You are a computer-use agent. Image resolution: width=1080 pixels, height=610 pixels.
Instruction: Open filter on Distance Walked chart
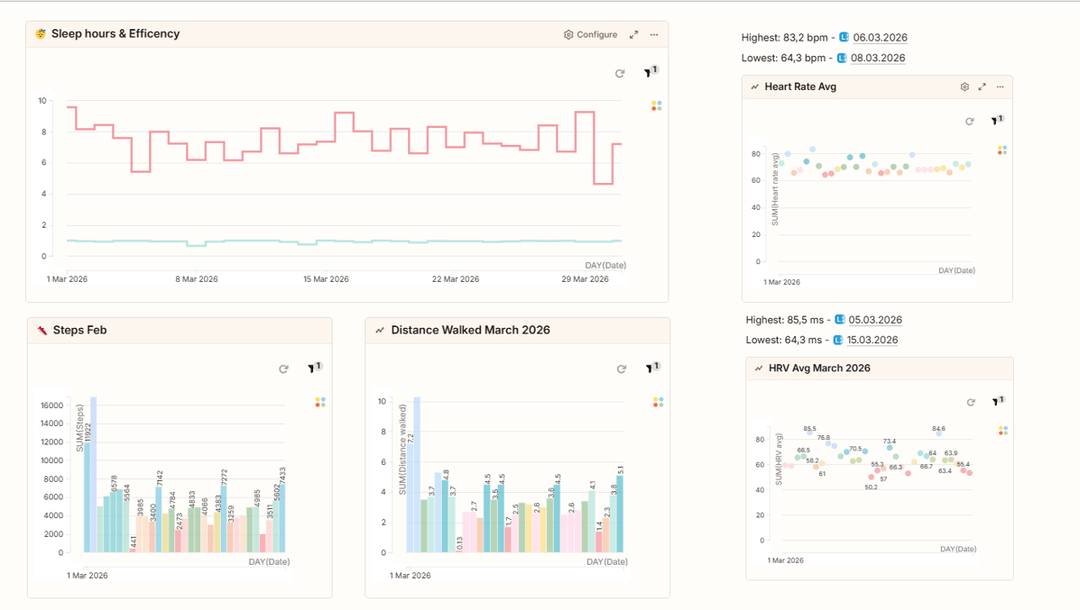[650, 369]
